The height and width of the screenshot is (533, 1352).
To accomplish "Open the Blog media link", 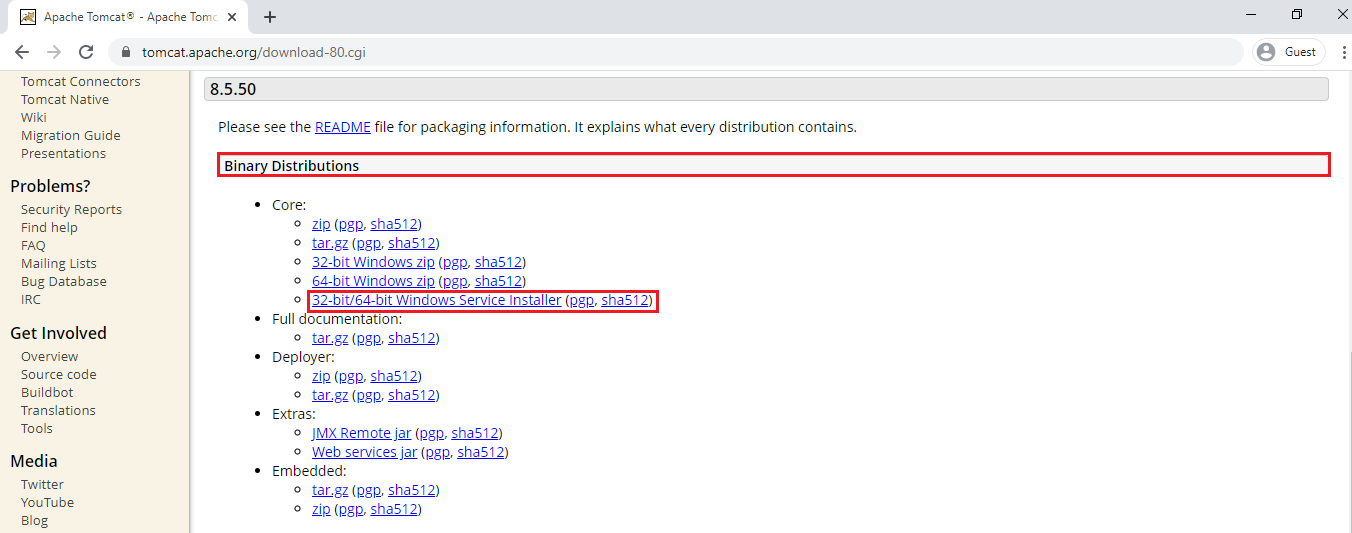I will [34, 521].
